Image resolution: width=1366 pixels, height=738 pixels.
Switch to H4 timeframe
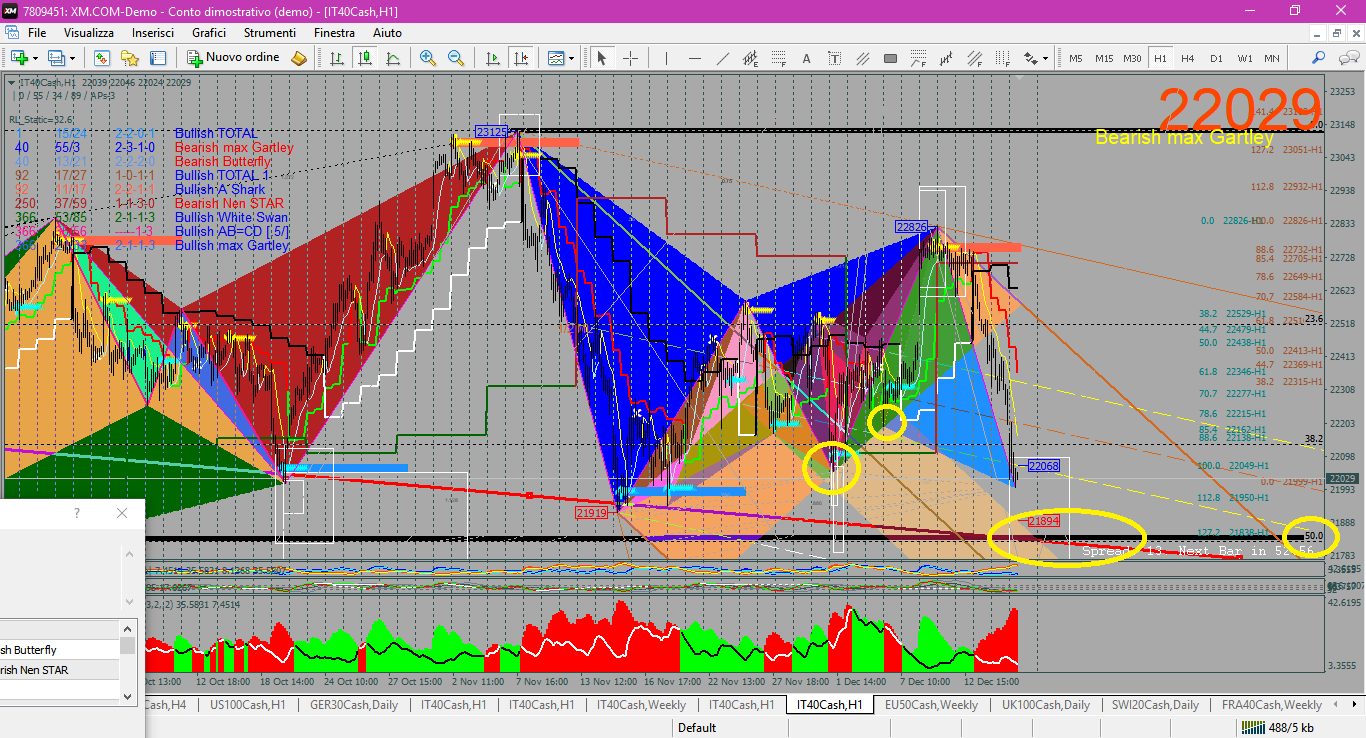click(1188, 58)
